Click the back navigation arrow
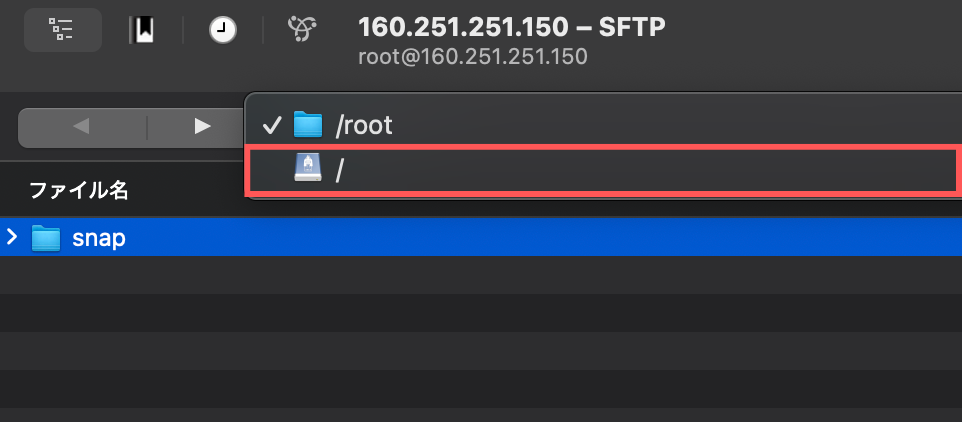The image size is (962, 422). click(82, 126)
